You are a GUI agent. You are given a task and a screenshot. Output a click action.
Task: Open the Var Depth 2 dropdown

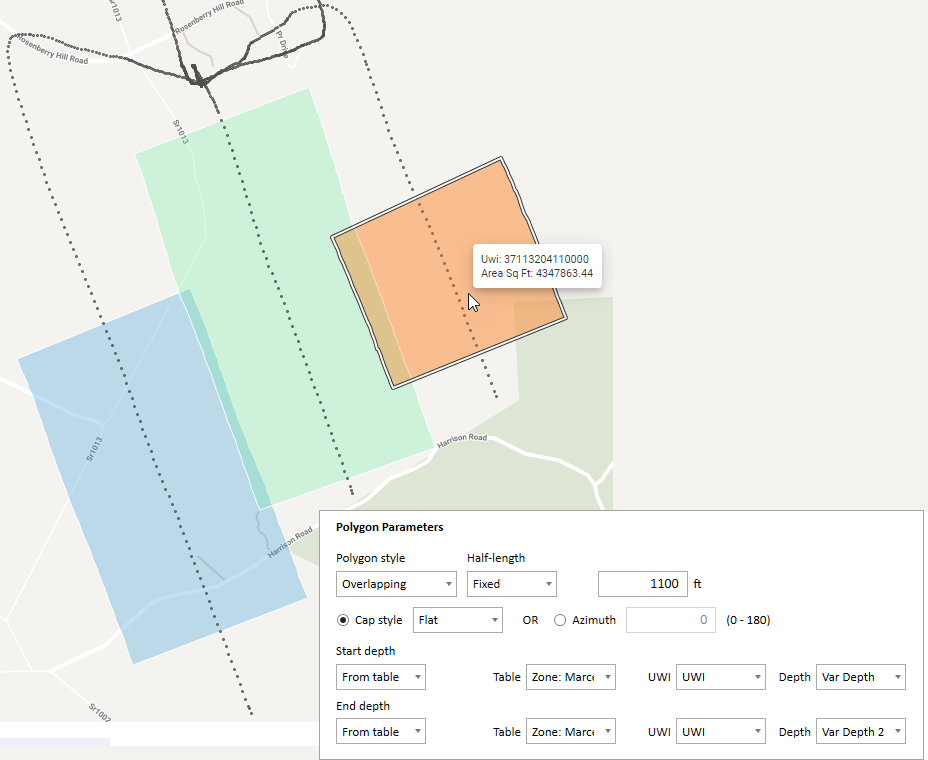tap(860, 732)
